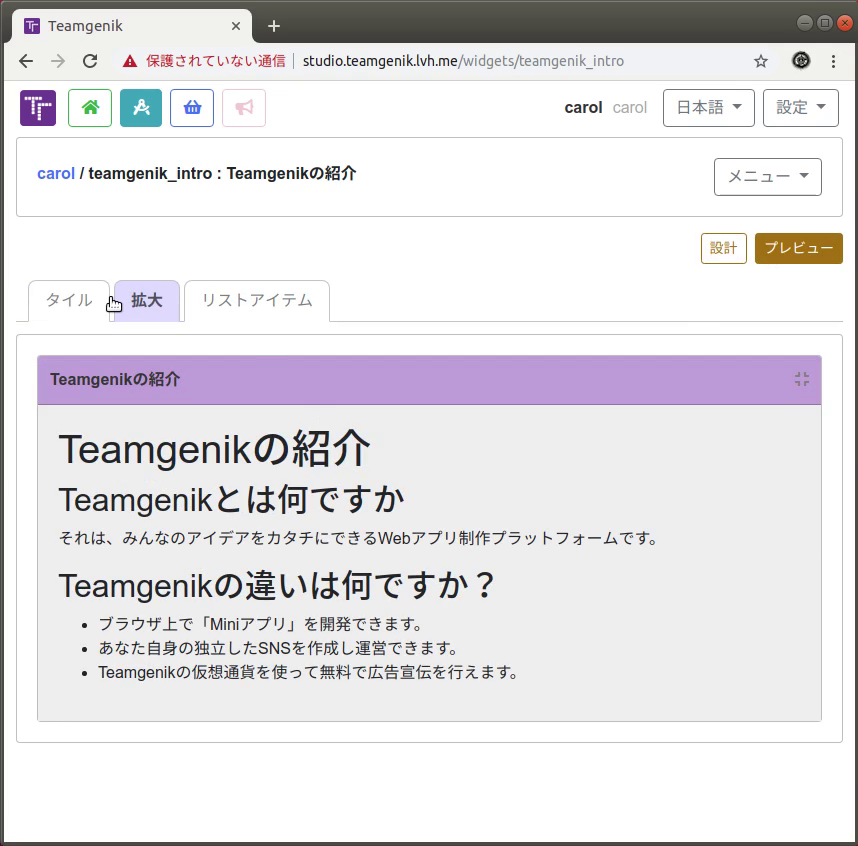
Task: Close the browser window
Action: point(845,22)
